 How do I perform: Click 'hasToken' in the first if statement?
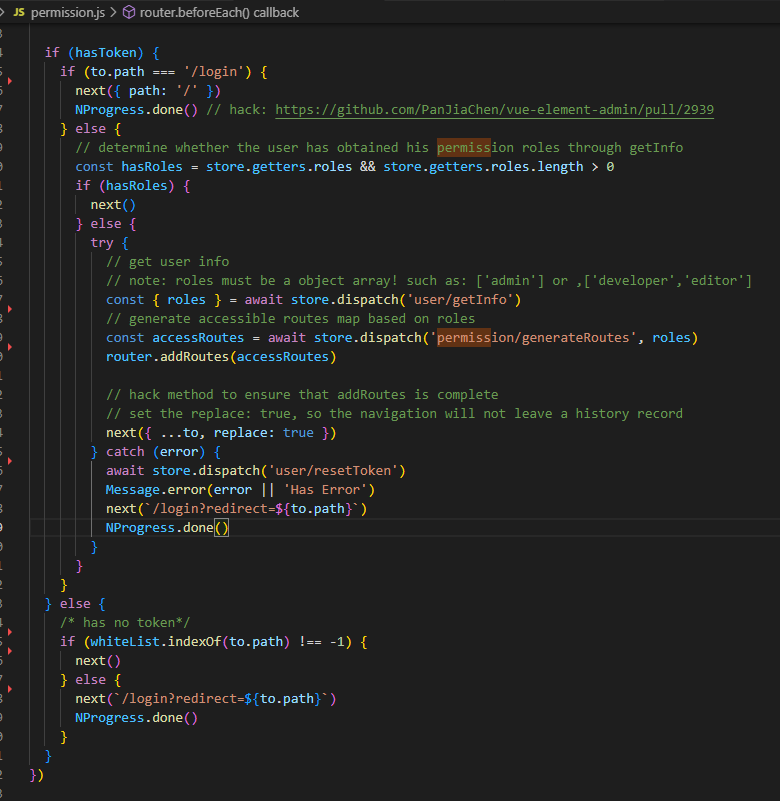pyautogui.click(x=106, y=53)
